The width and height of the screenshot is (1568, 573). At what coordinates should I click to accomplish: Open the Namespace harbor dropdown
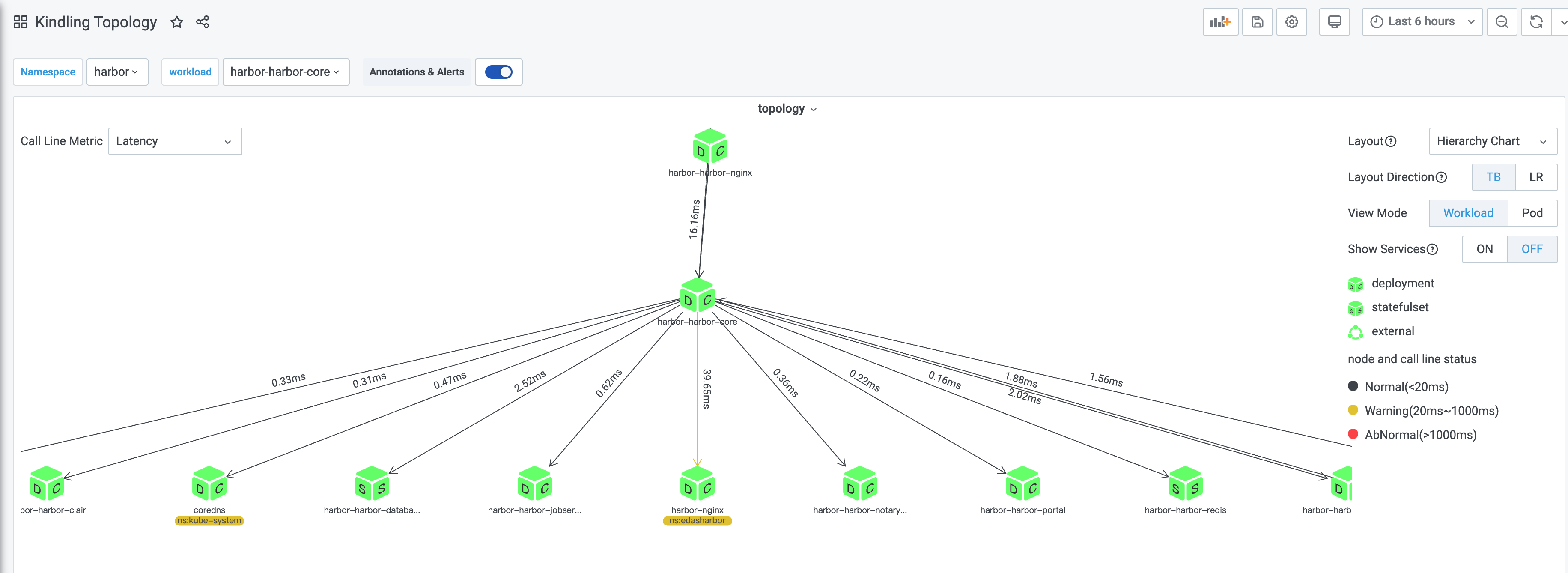pos(117,72)
